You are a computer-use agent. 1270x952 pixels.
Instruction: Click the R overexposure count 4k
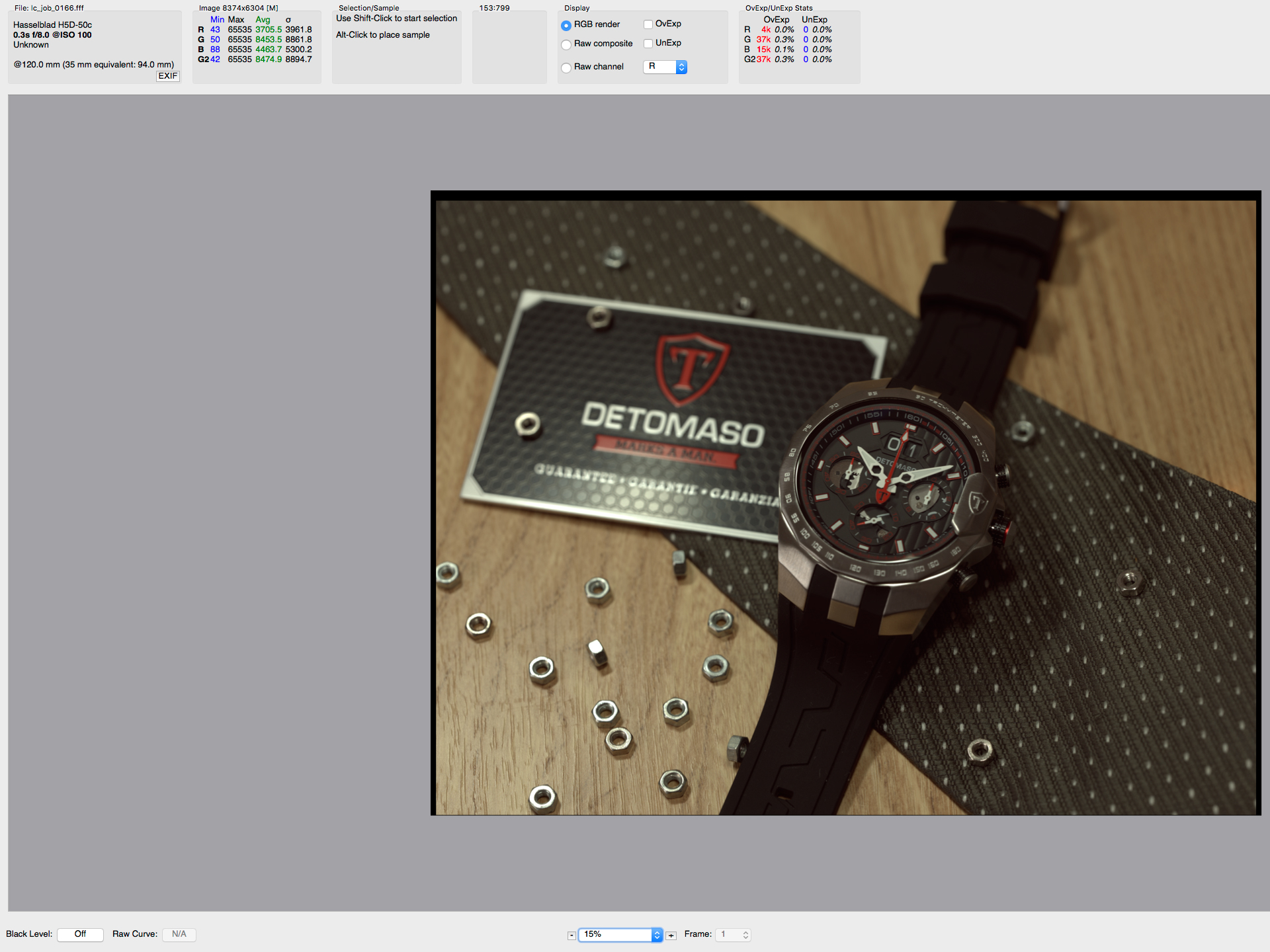tap(766, 30)
